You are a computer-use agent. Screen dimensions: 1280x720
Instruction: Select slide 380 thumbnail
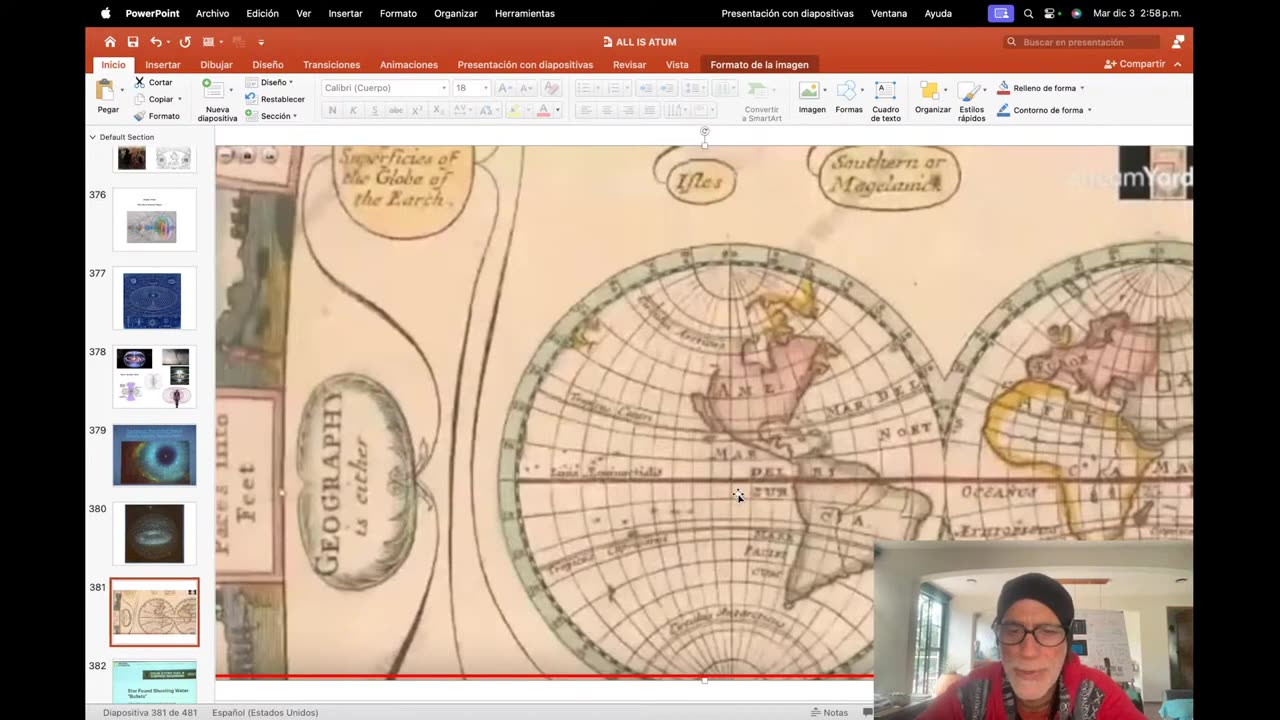click(154, 534)
